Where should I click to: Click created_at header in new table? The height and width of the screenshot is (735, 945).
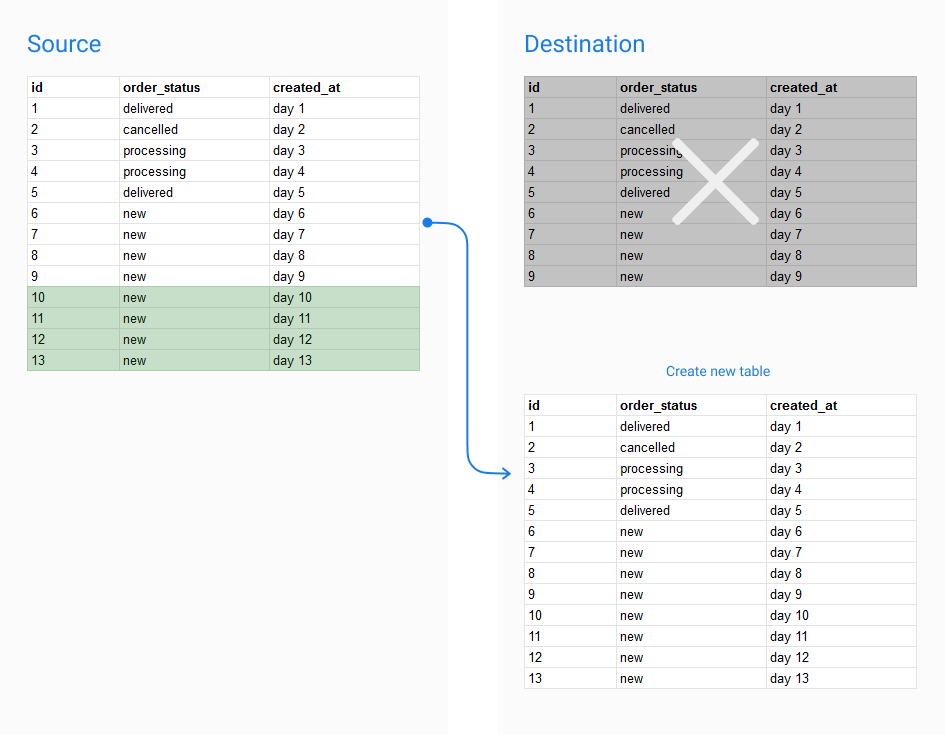[841, 405]
